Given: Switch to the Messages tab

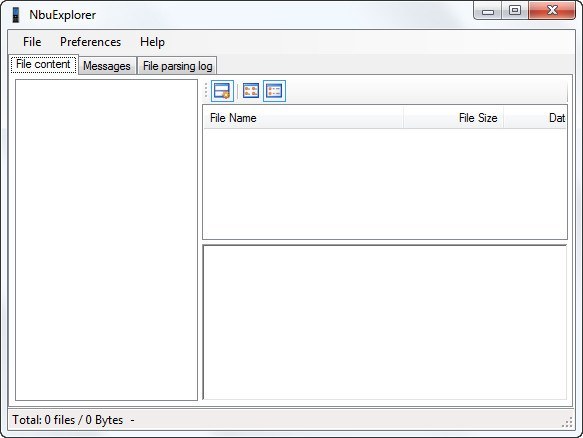Looking at the screenshot, I should [107, 66].
